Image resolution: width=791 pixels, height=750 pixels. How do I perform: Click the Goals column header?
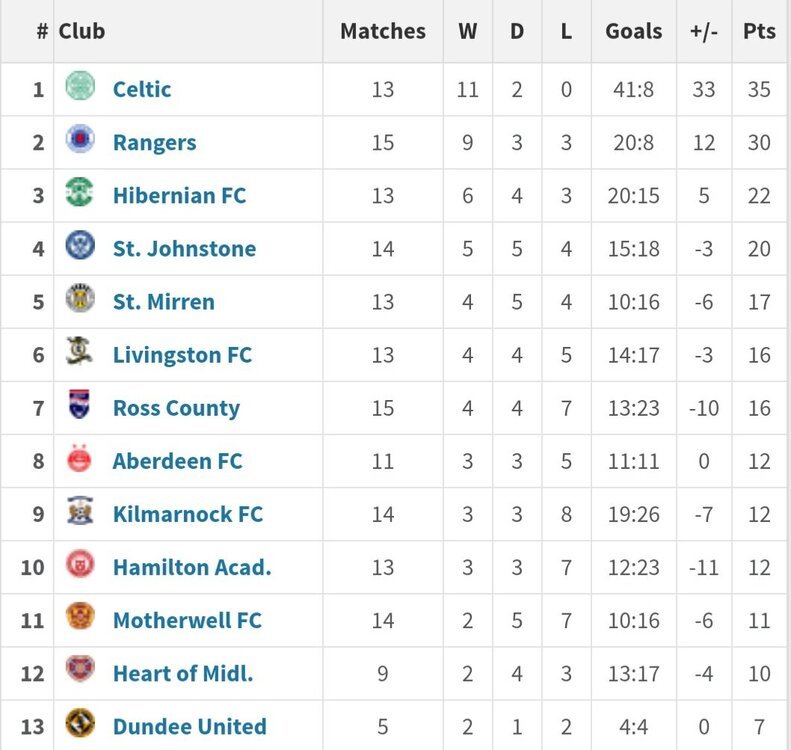[x=634, y=31]
